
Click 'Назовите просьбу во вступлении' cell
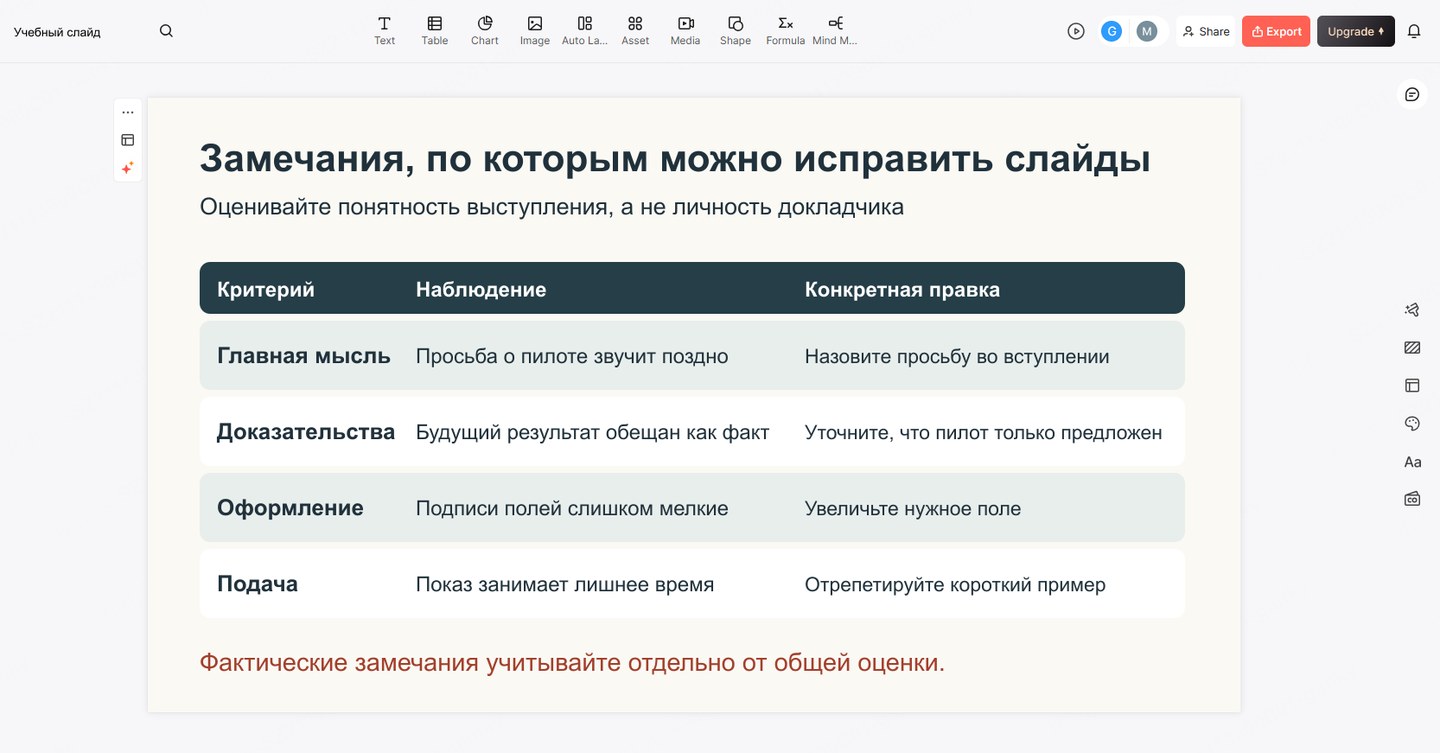coord(957,356)
